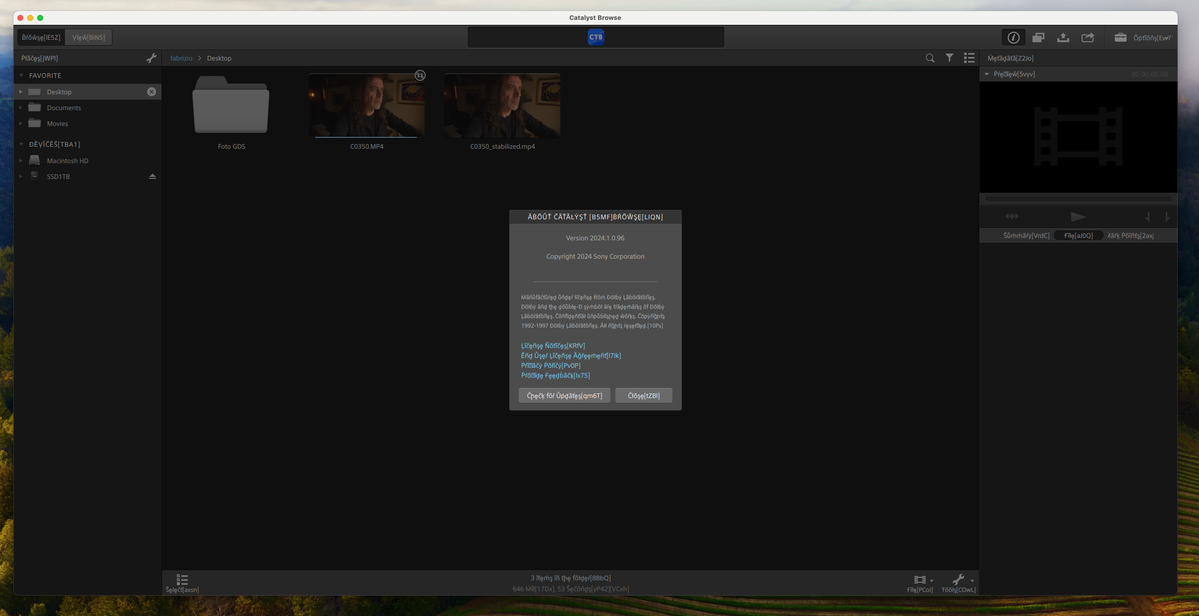Click the copy clips icon in top toolbar
This screenshot has width=1199, height=616.
coord(1038,37)
